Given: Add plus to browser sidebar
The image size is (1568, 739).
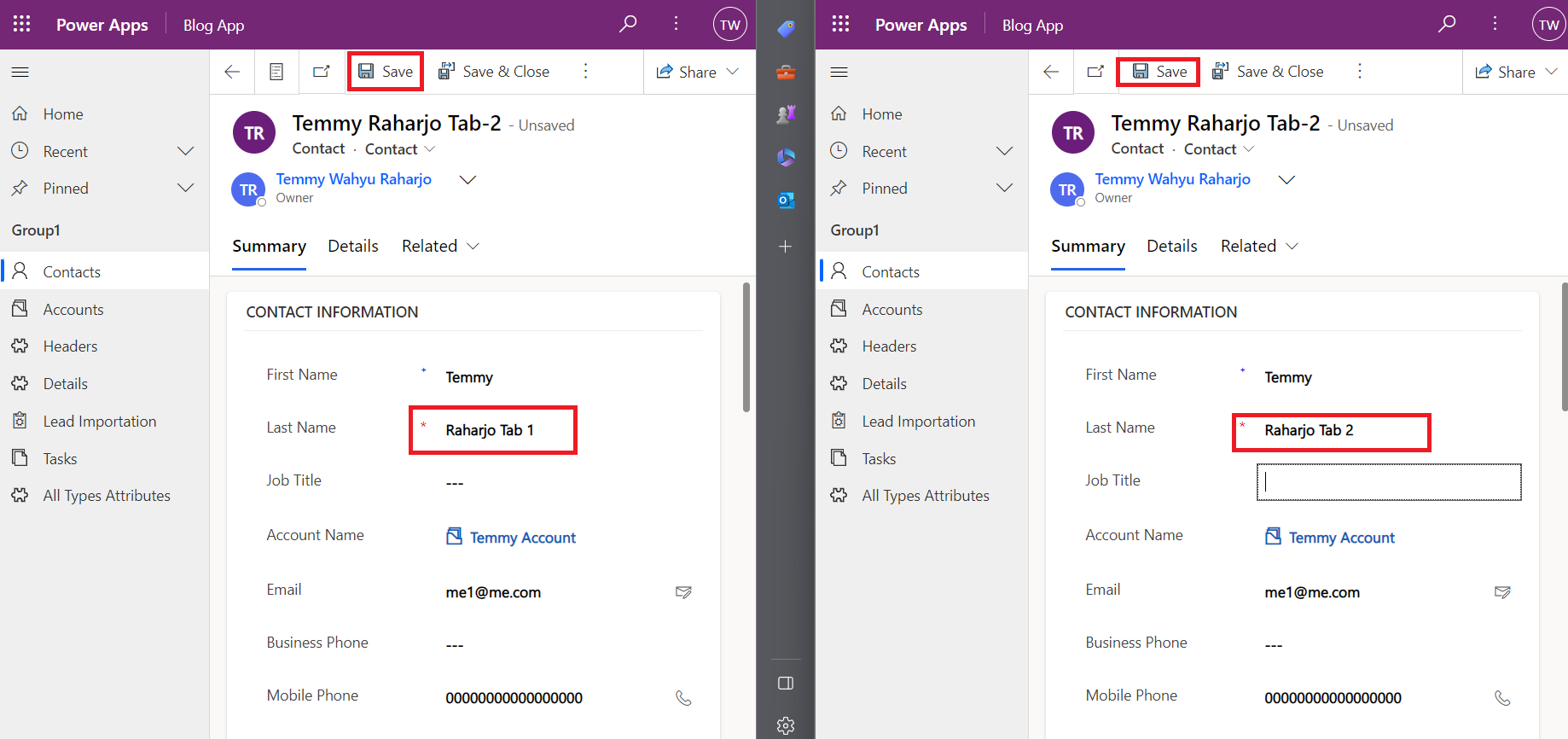Looking at the screenshot, I should (x=786, y=247).
